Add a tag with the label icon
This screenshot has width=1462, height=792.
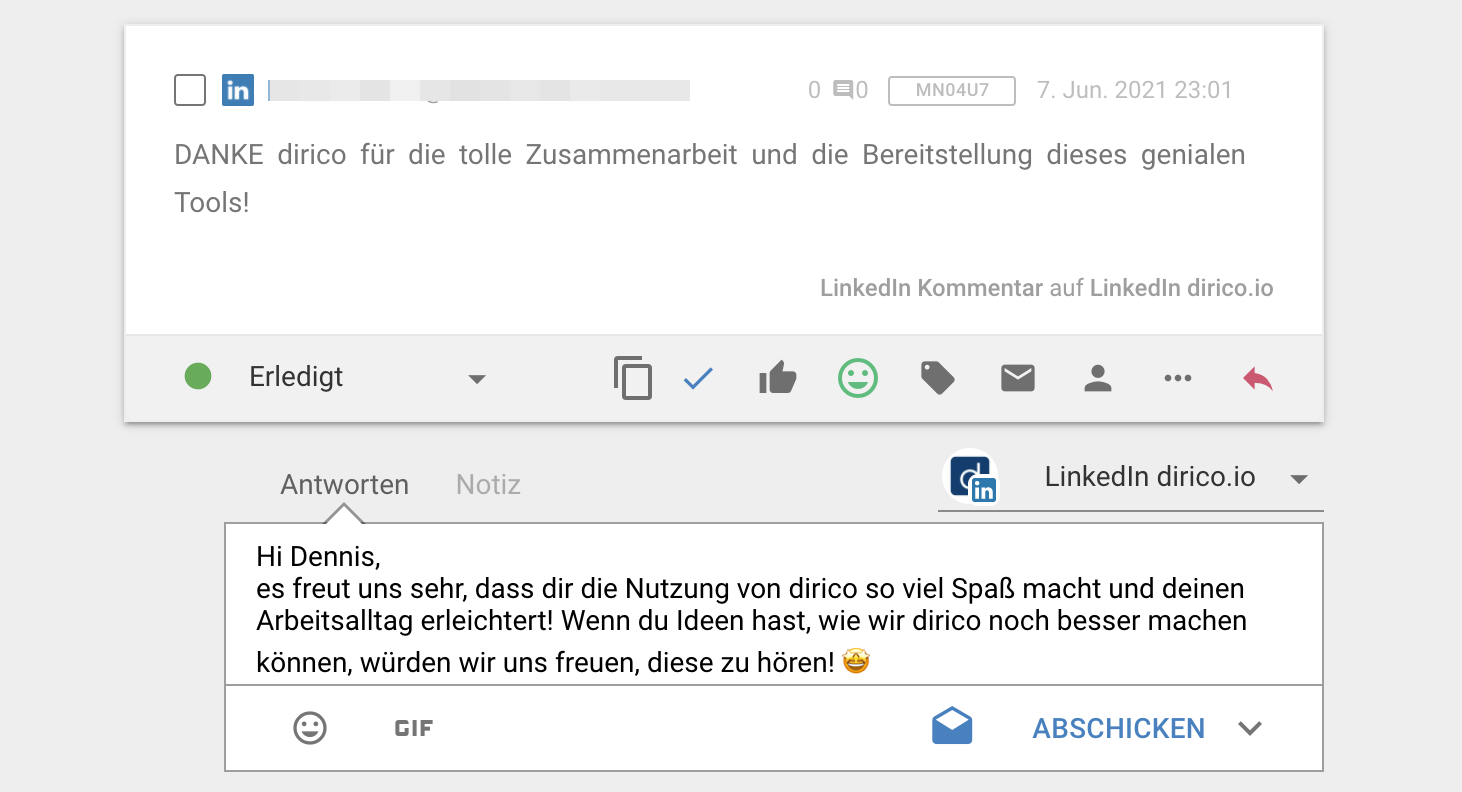click(937, 378)
